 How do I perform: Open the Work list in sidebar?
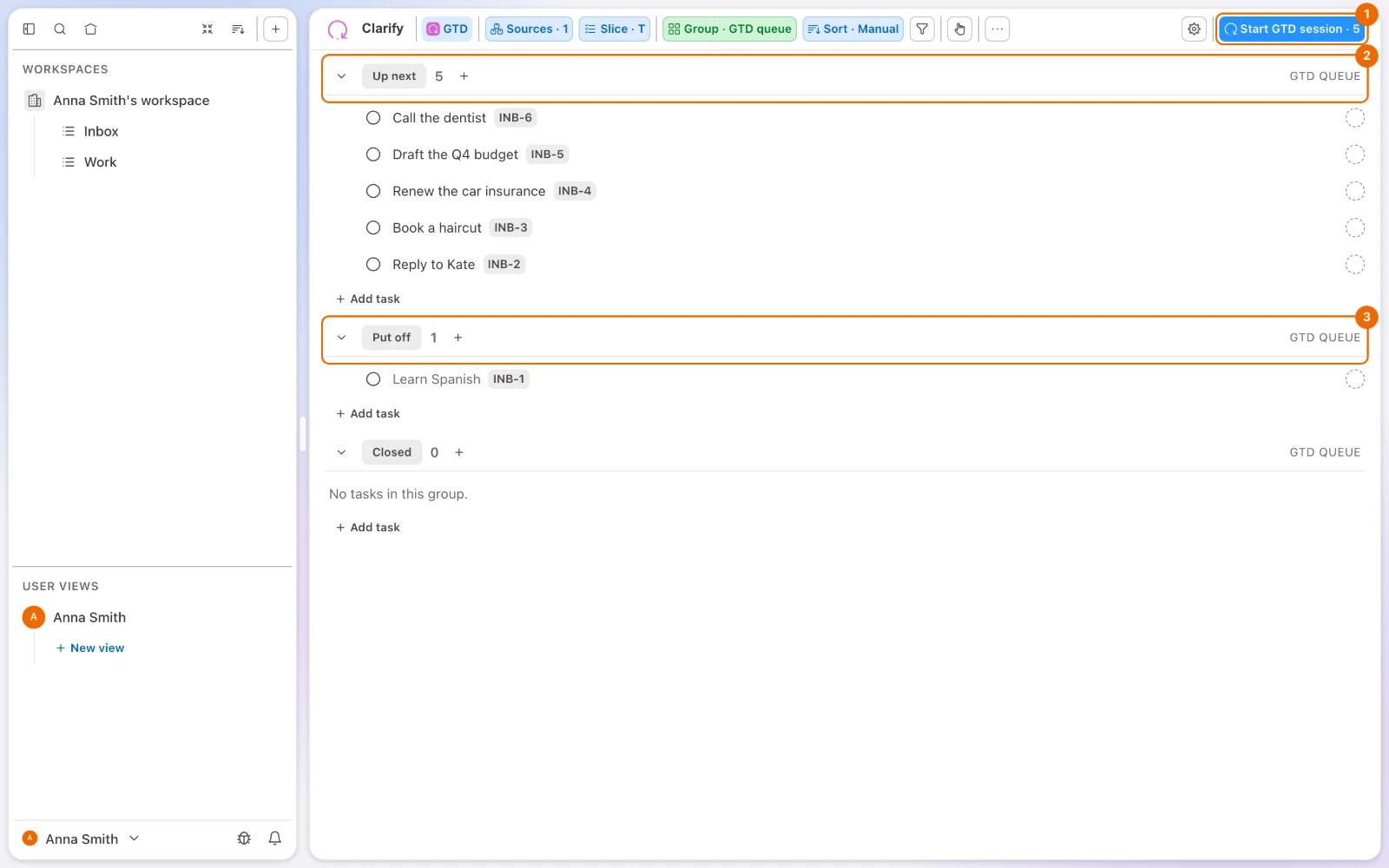pyautogui.click(x=100, y=162)
